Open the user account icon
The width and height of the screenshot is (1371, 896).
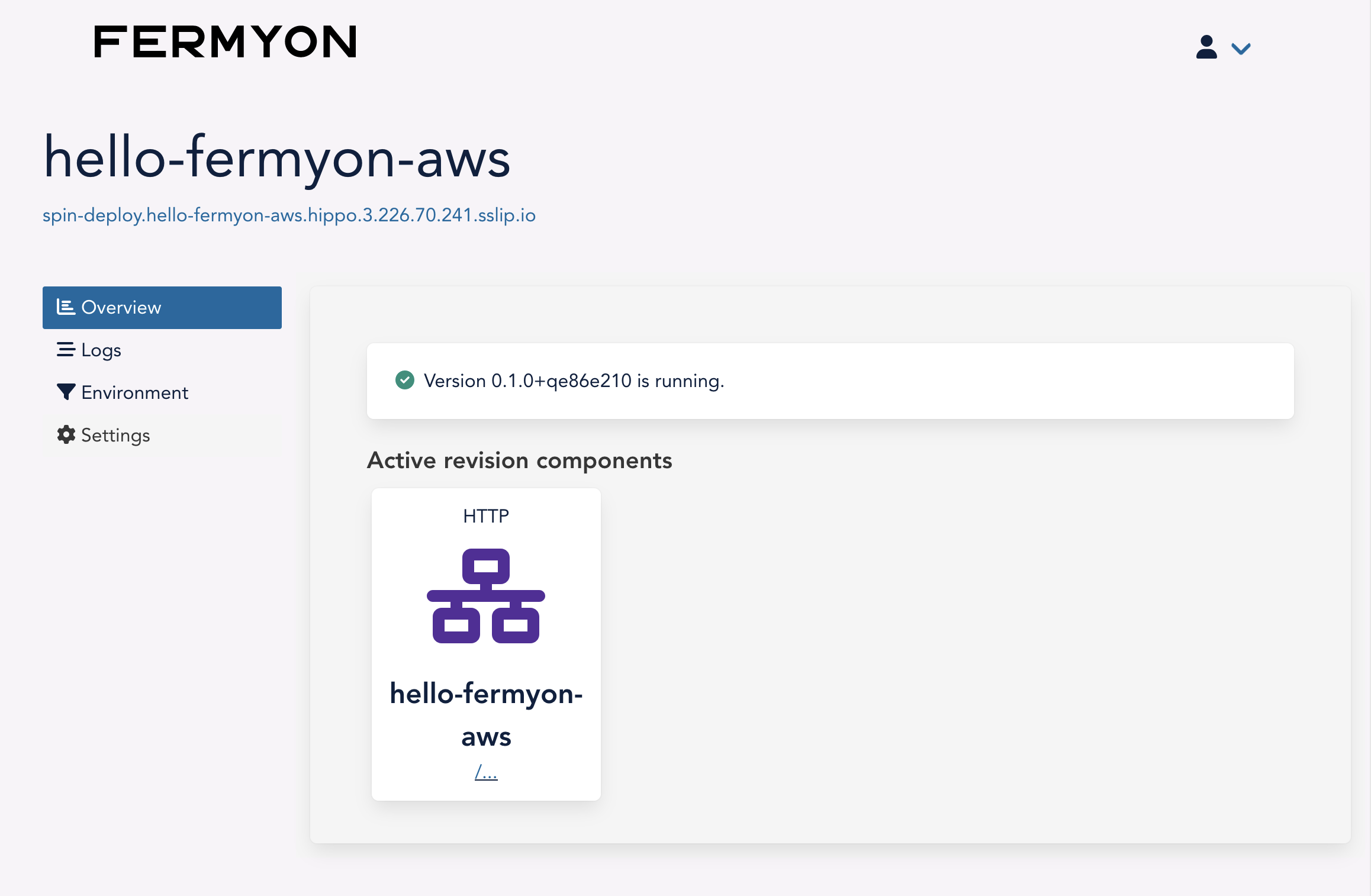[1206, 47]
